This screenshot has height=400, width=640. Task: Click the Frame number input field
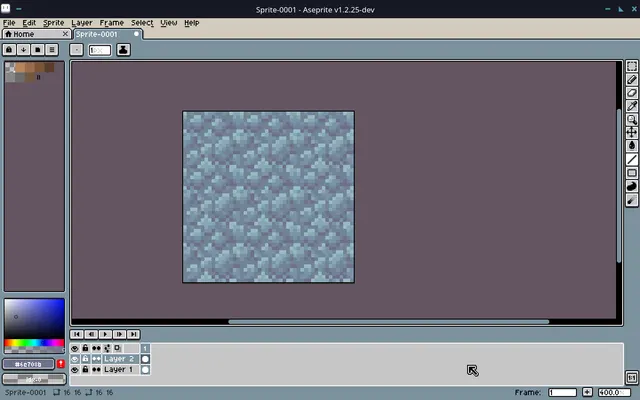click(562, 393)
